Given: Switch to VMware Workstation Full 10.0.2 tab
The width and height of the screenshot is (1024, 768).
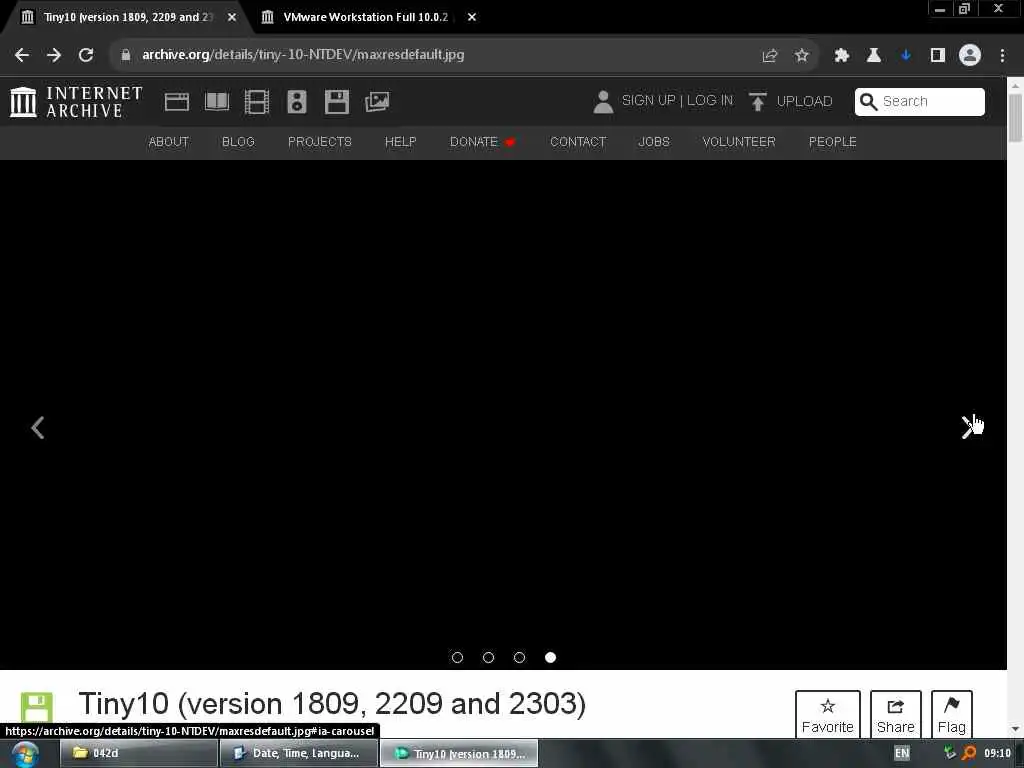Looking at the screenshot, I should pyautogui.click(x=366, y=17).
